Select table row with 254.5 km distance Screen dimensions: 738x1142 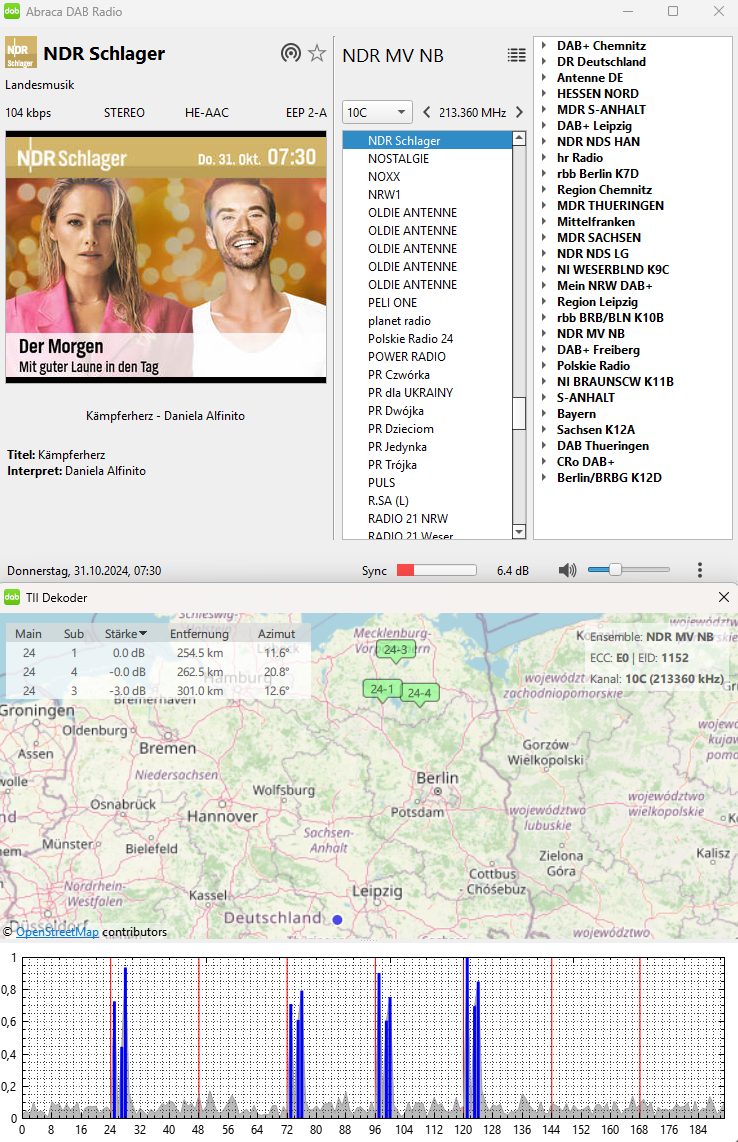pyautogui.click(x=158, y=653)
